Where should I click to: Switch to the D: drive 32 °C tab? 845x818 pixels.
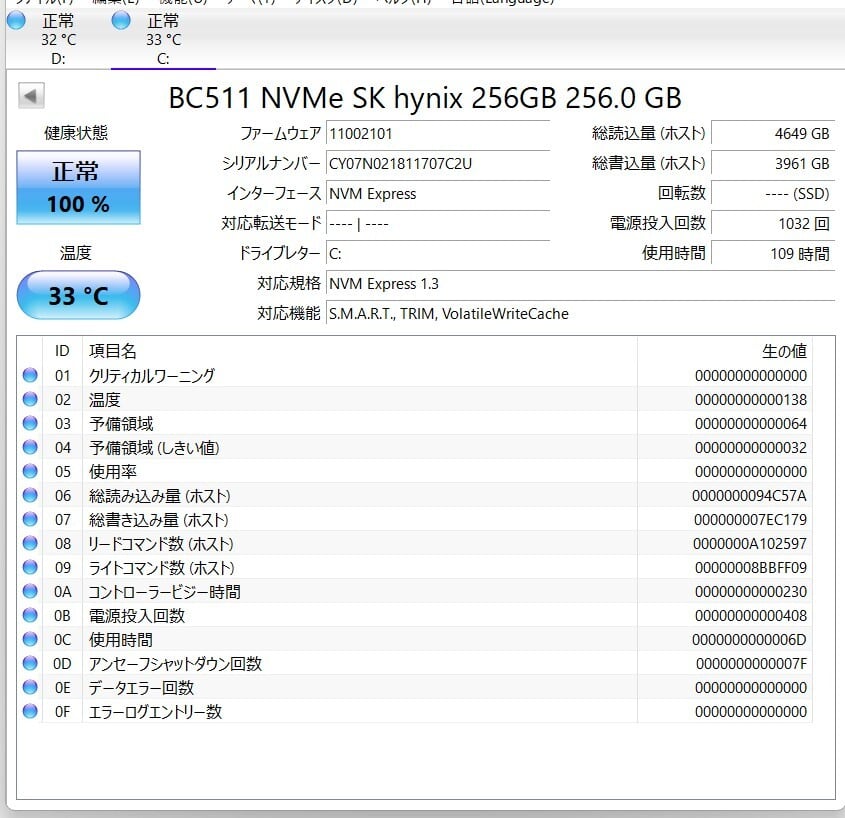[56, 39]
